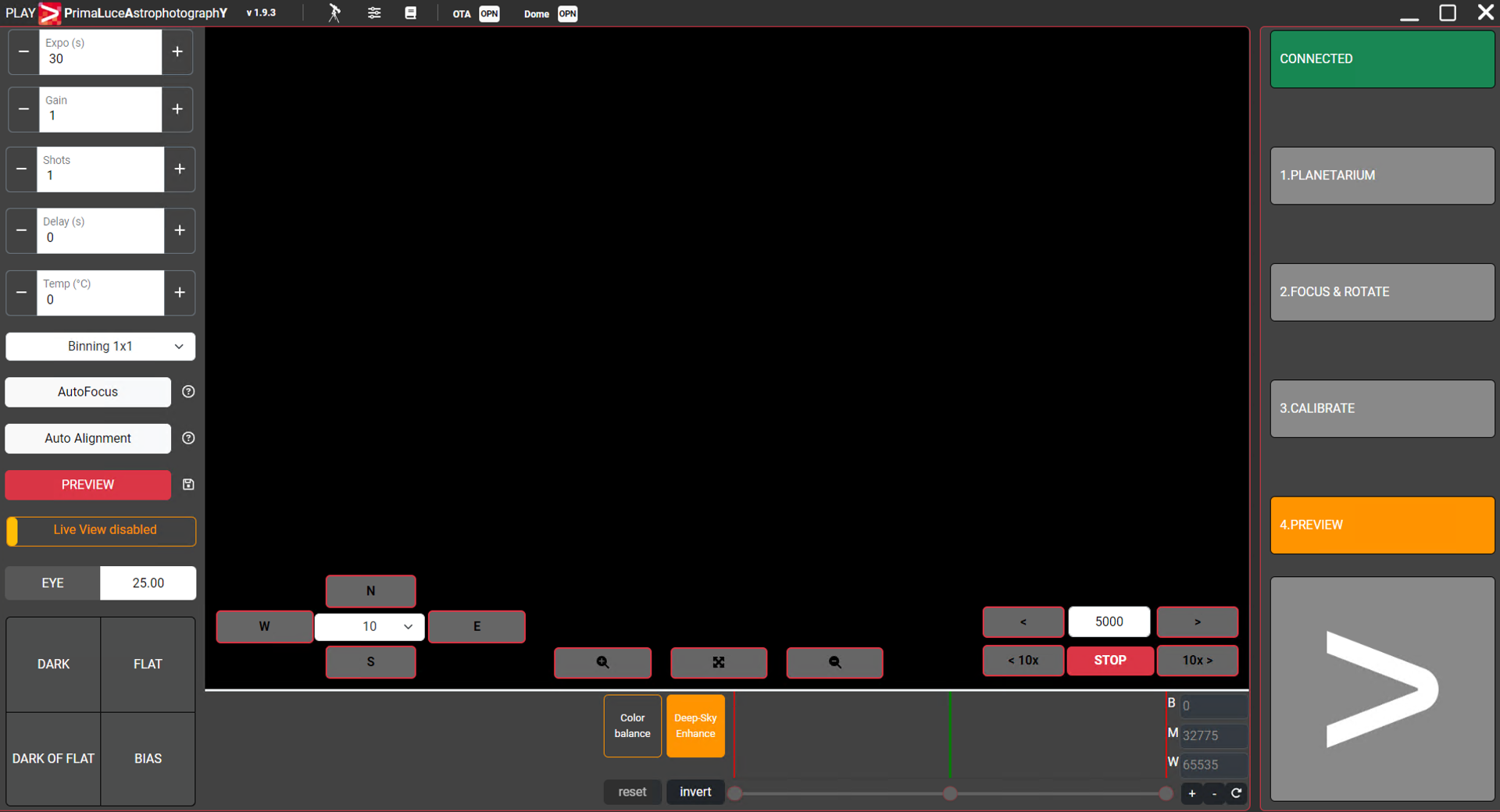
Task: Move focuser inward with < 10x button
Action: click(x=1023, y=661)
